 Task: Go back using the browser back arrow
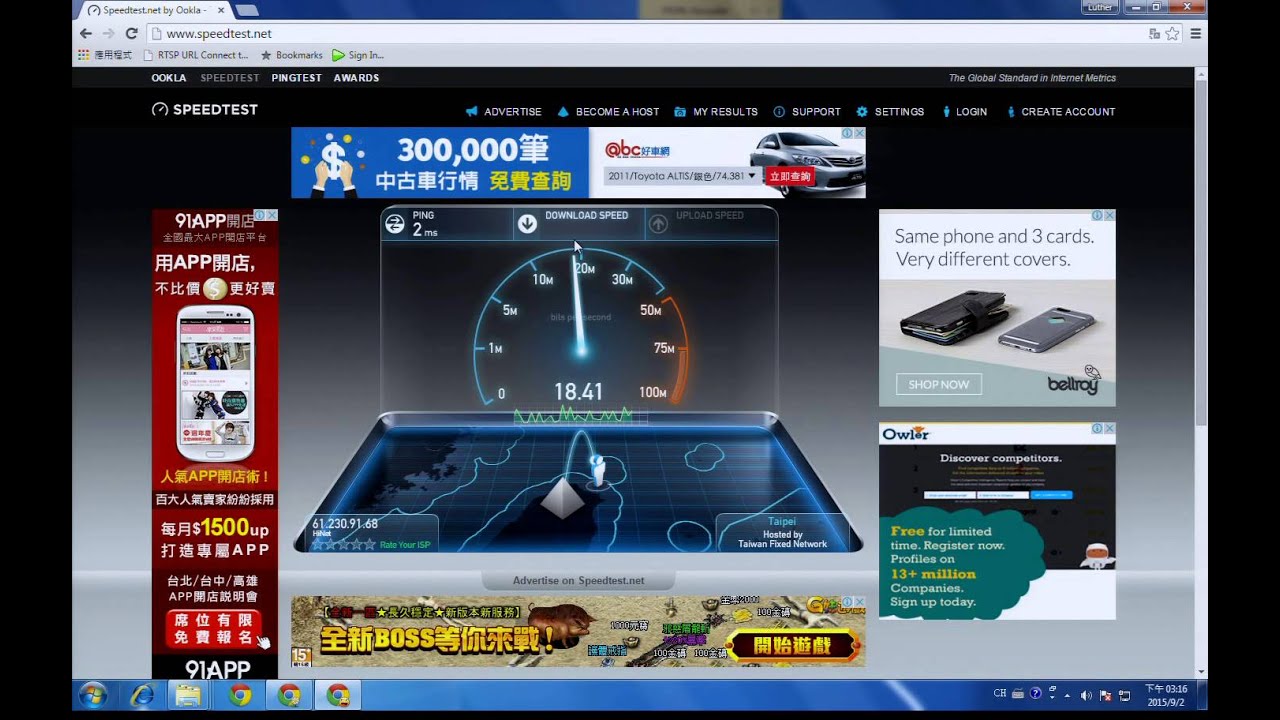tap(86, 33)
